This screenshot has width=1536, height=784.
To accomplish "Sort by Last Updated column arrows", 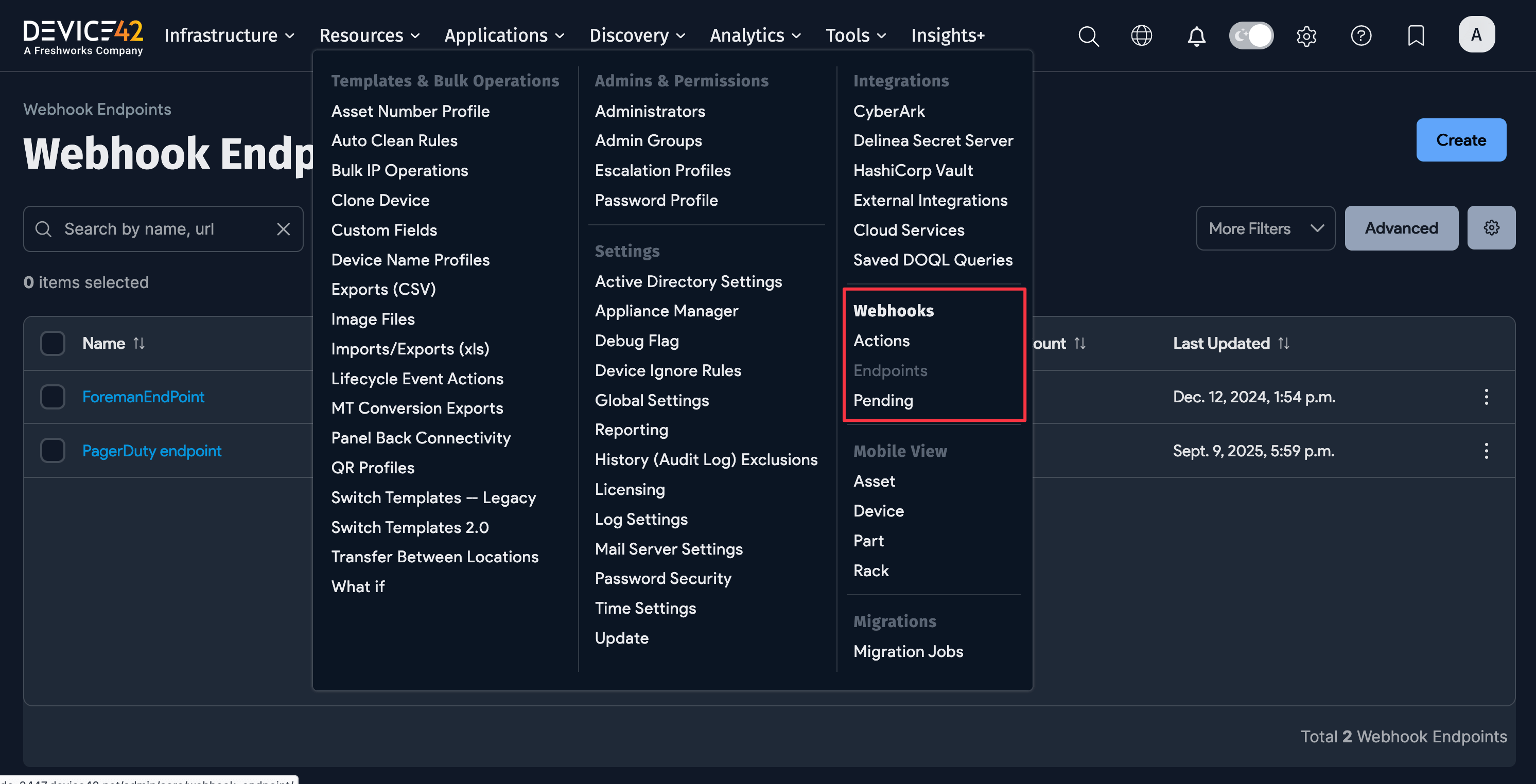I will tap(1284, 343).
